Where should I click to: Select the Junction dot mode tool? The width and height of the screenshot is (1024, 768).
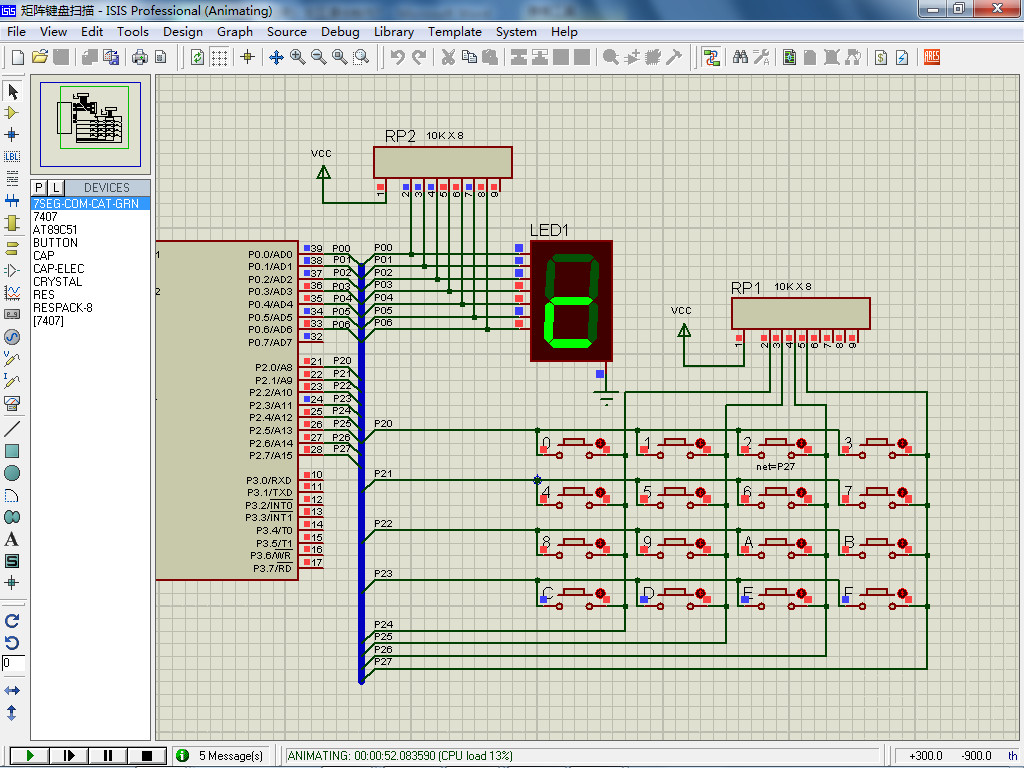(x=12, y=134)
